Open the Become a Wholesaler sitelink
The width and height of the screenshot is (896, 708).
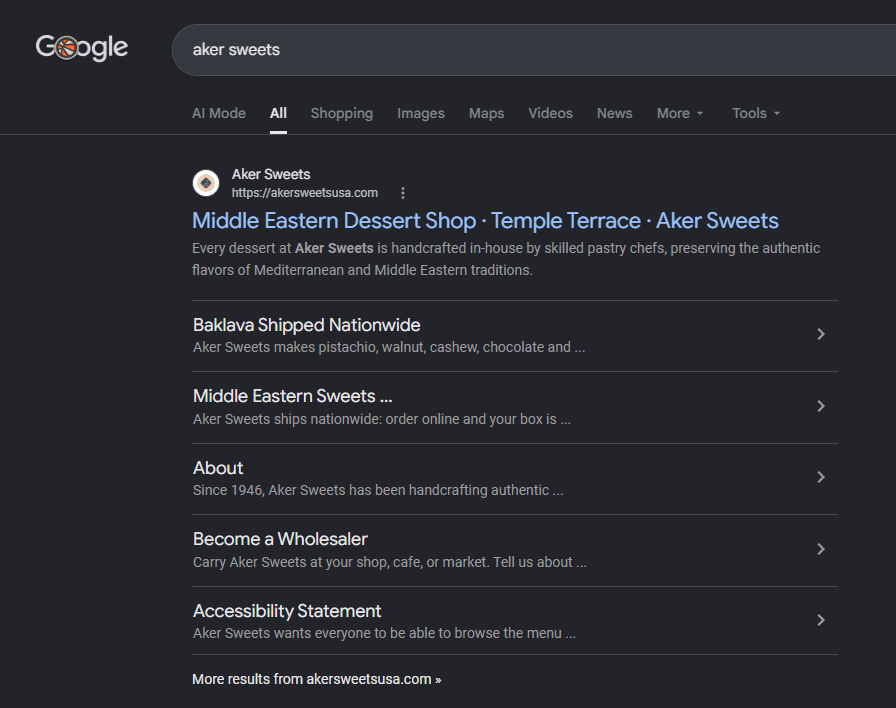pos(280,539)
